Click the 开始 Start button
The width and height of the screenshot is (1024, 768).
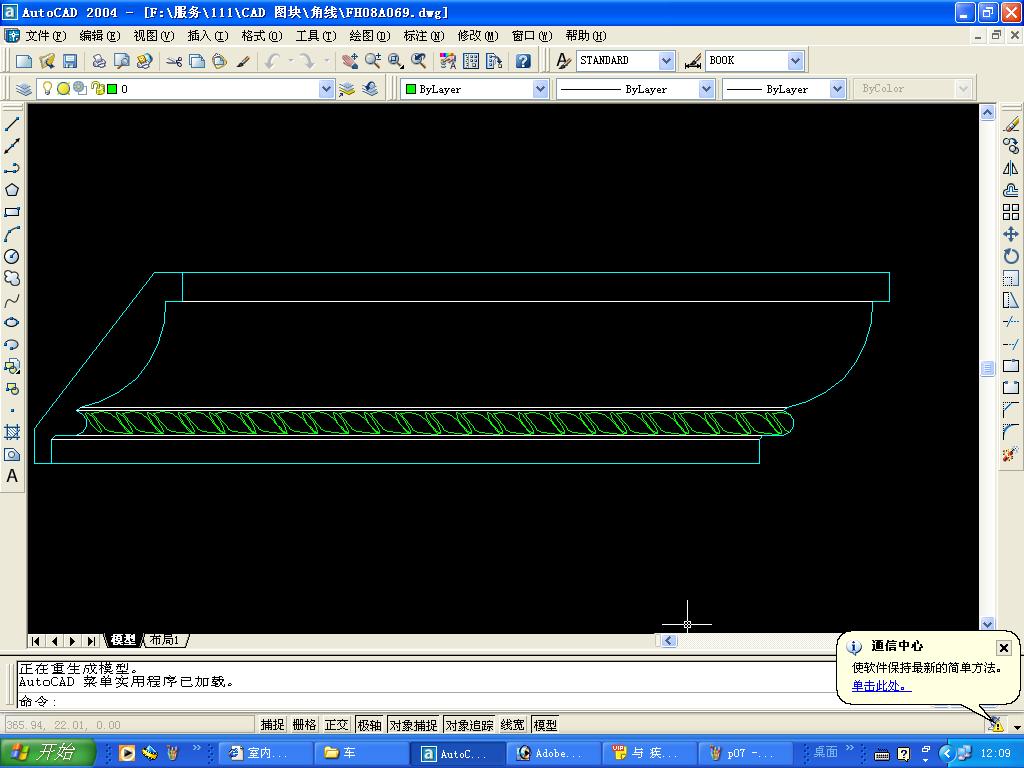click(x=48, y=753)
